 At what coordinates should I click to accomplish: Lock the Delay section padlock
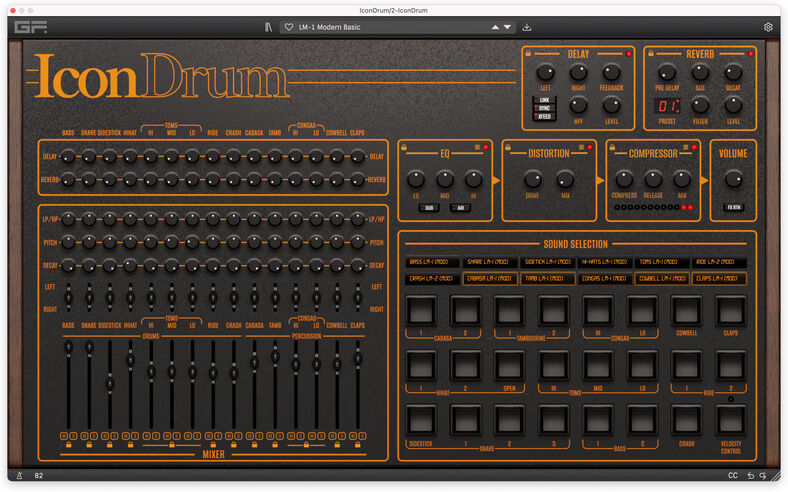point(528,53)
